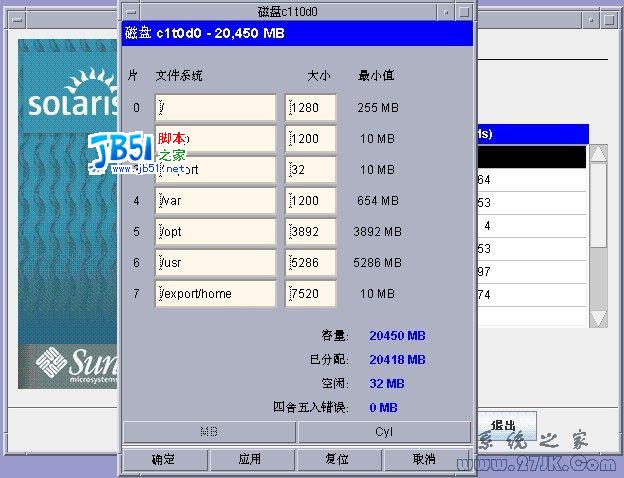
Task: Click the blue header 磁盘 c1t0d0 - 20,450 MB
Action: [297, 33]
